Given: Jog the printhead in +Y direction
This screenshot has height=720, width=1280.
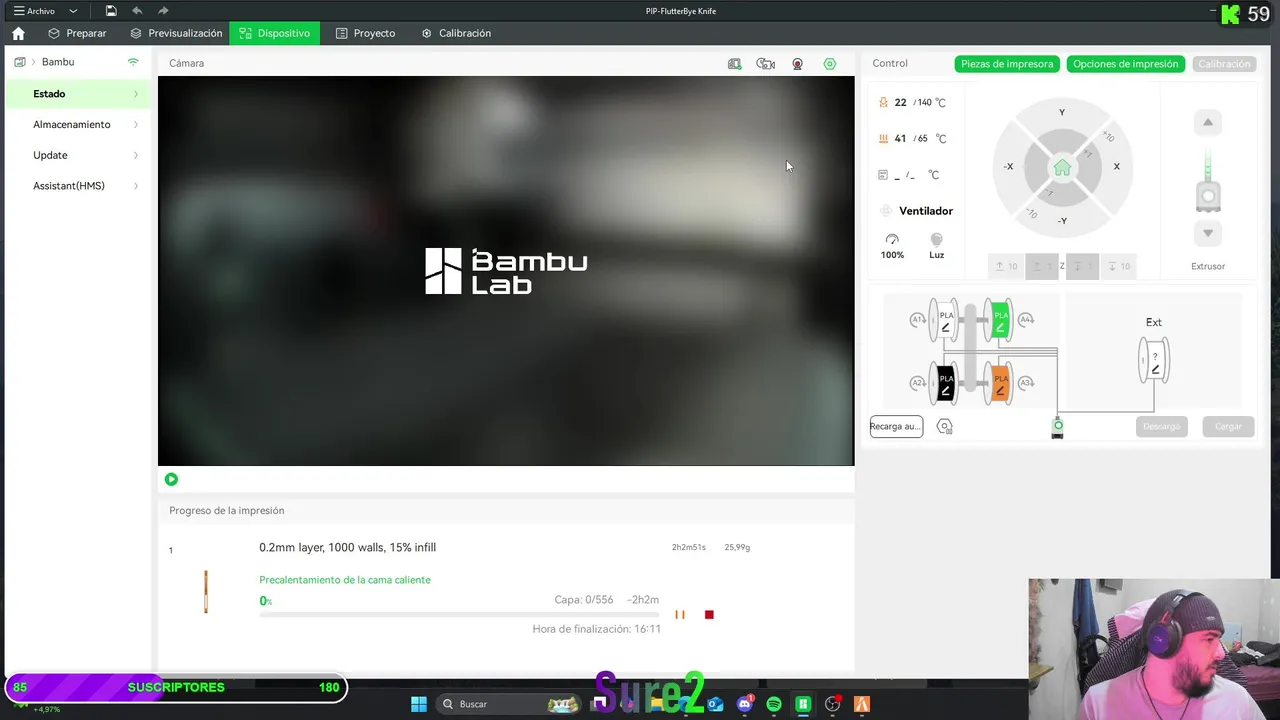Looking at the screenshot, I should tap(1062, 113).
